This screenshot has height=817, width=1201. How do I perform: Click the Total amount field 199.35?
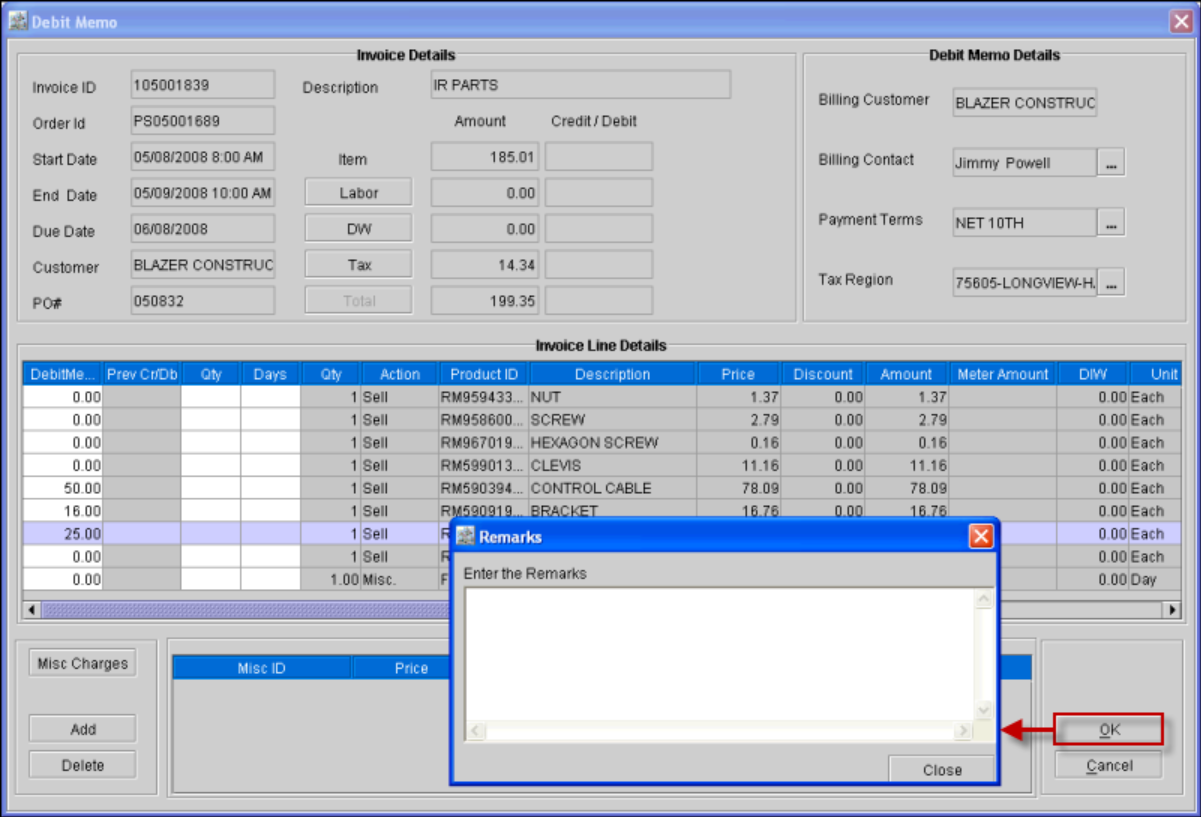485,301
